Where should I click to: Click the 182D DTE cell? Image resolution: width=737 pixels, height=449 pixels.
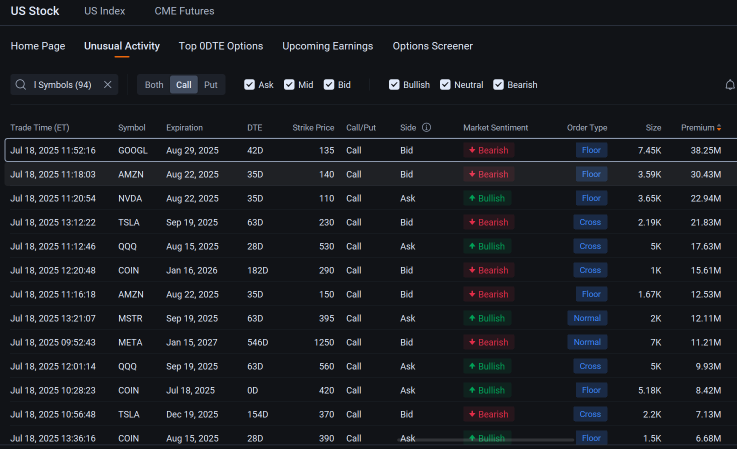click(x=258, y=270)
